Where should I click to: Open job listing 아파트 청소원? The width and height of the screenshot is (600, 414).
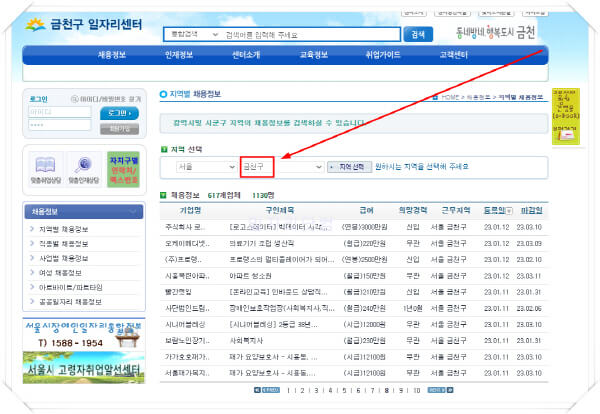250,276
